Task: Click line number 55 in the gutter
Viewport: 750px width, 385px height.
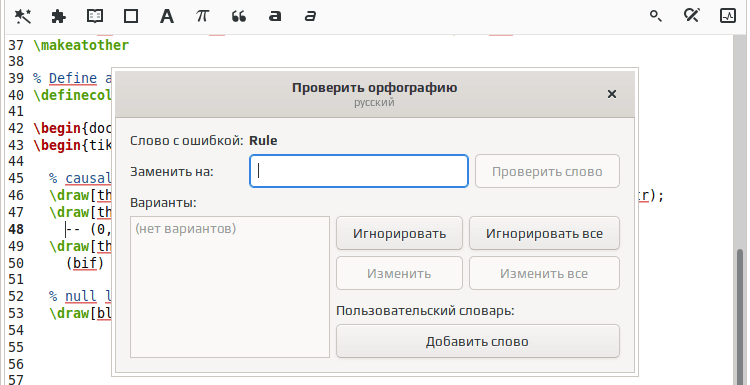Action: tap(16, 347)
